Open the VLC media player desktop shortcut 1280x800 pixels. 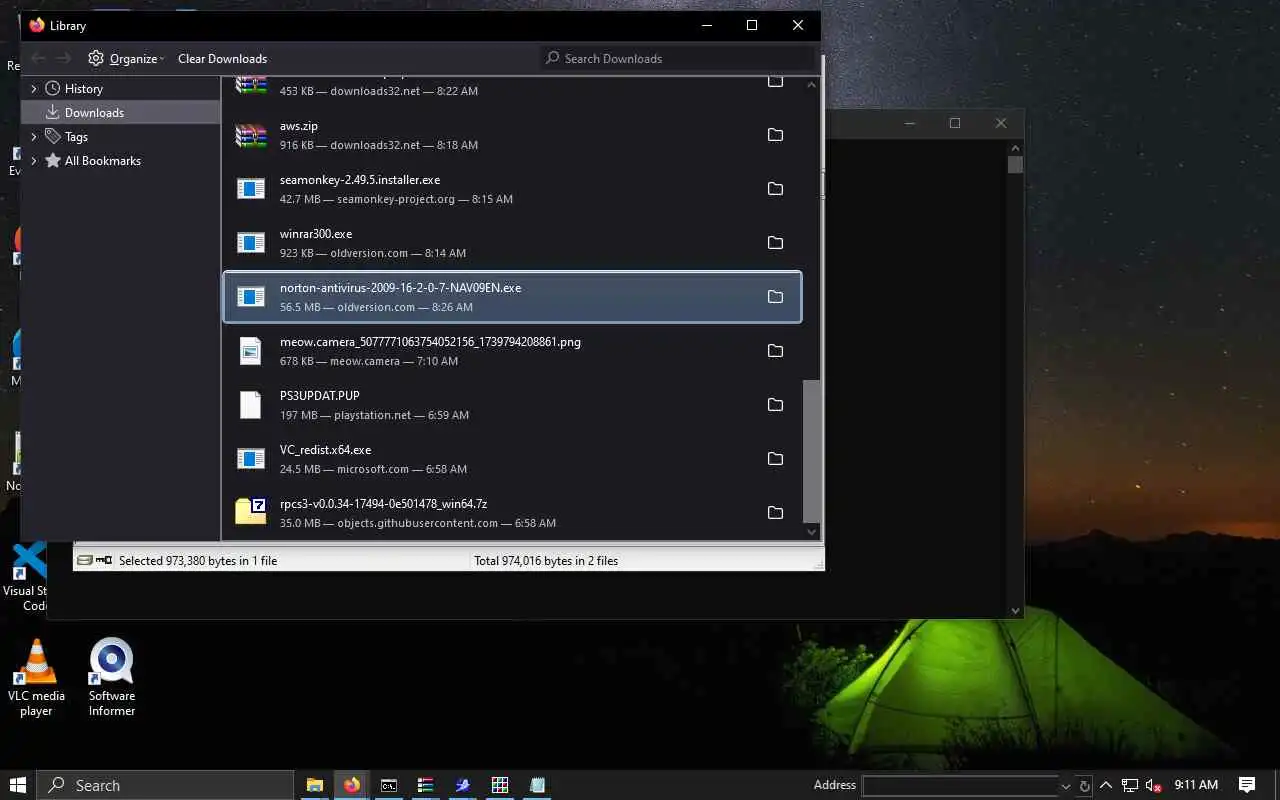[36, 677]
